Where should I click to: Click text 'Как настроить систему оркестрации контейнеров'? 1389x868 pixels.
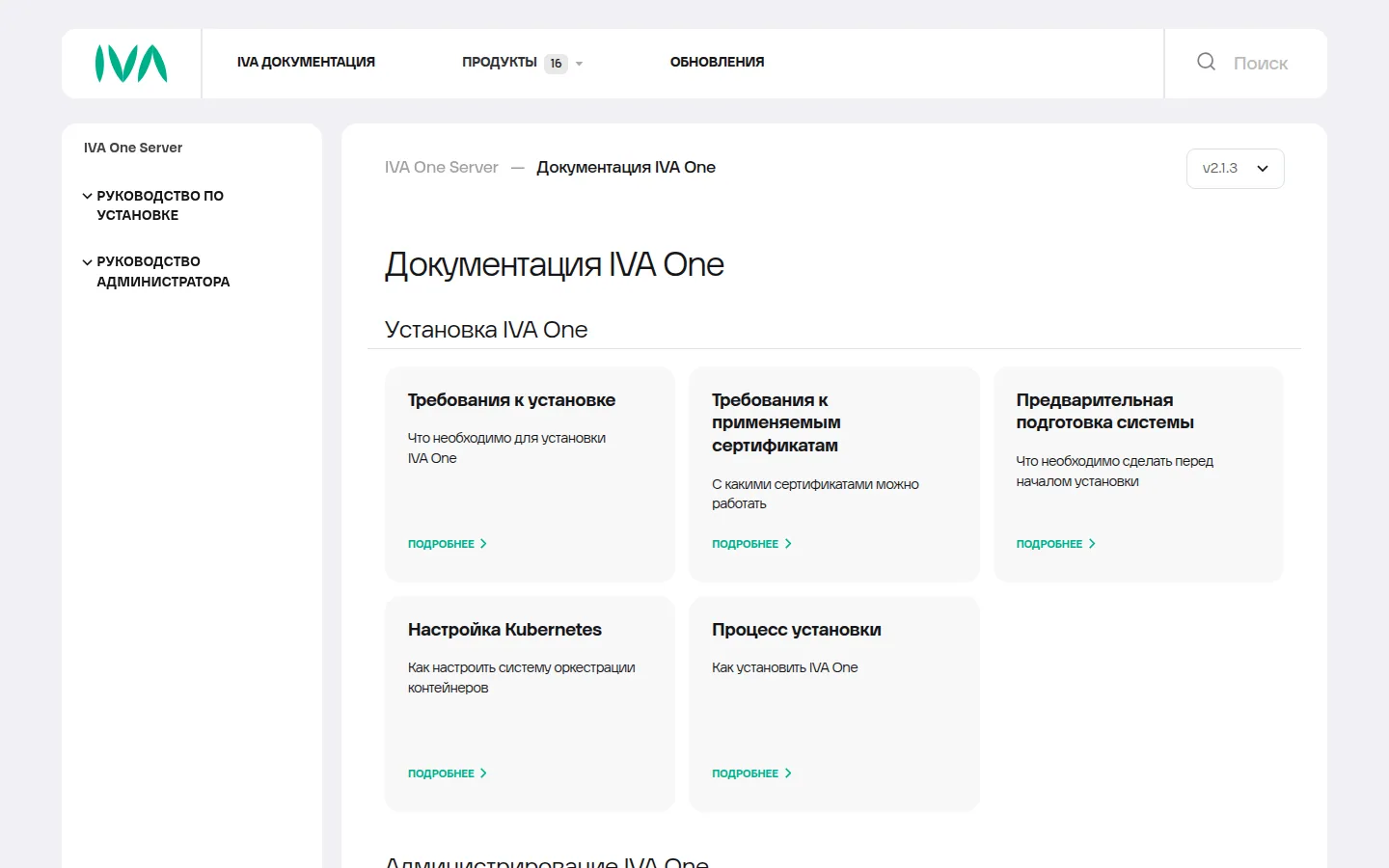[522, 678]
